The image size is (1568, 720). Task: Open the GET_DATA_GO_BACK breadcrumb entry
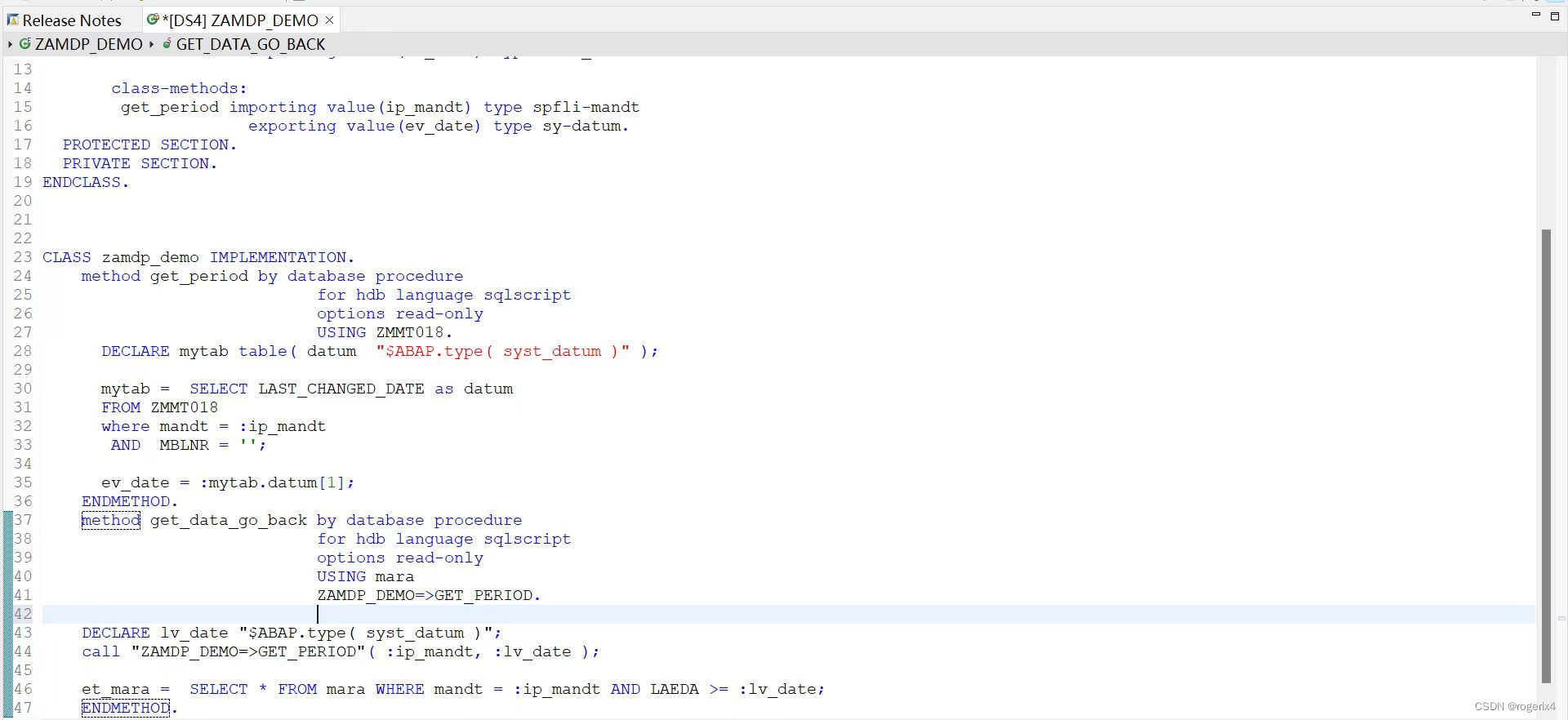[x=251, y=44]
